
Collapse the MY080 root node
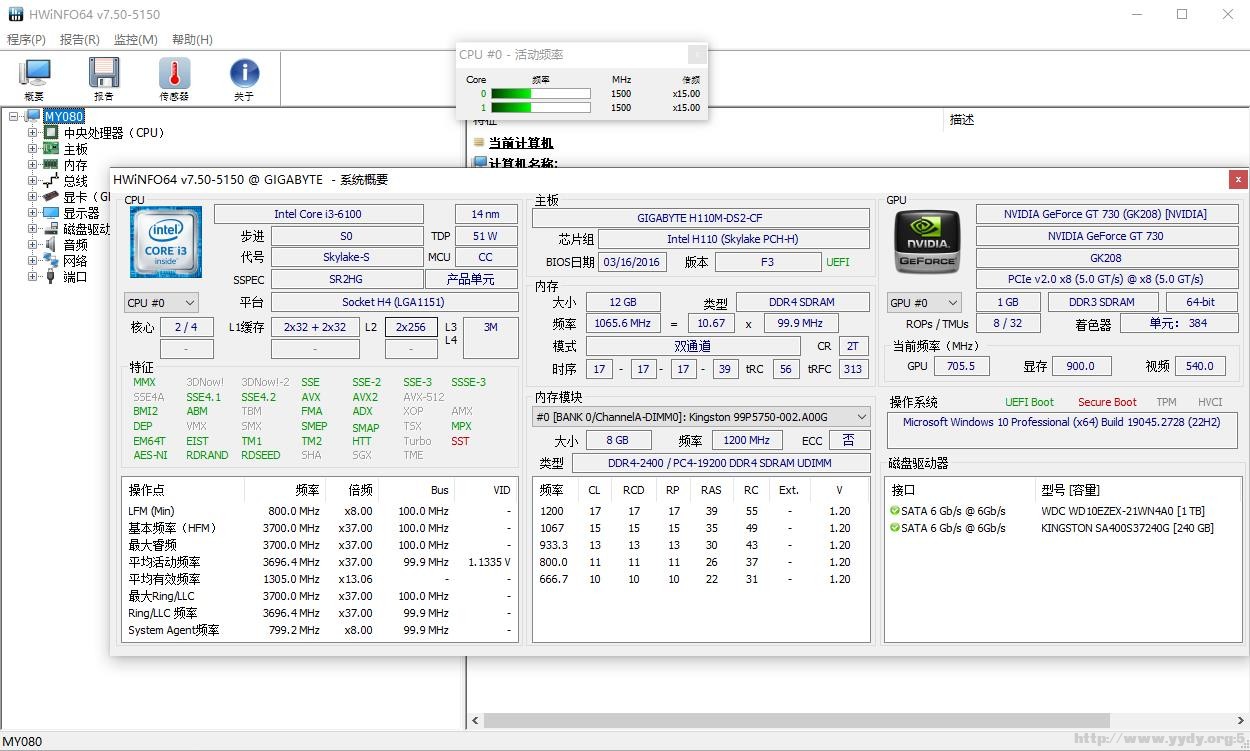point(14,116)
